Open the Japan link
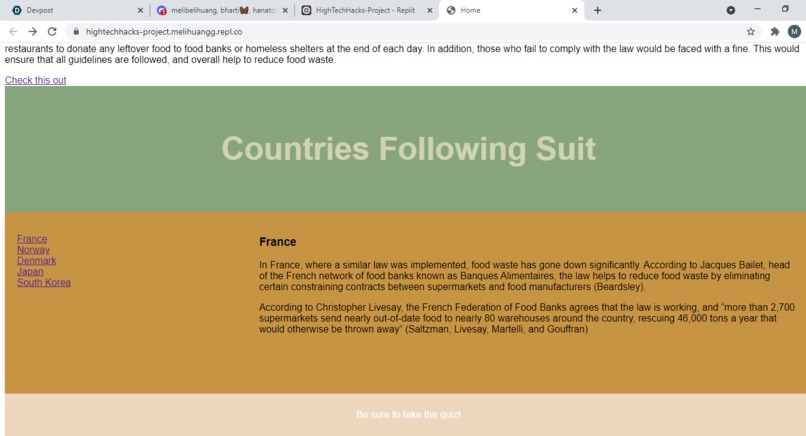Screen dimensions: 806x436 point(30,271)
